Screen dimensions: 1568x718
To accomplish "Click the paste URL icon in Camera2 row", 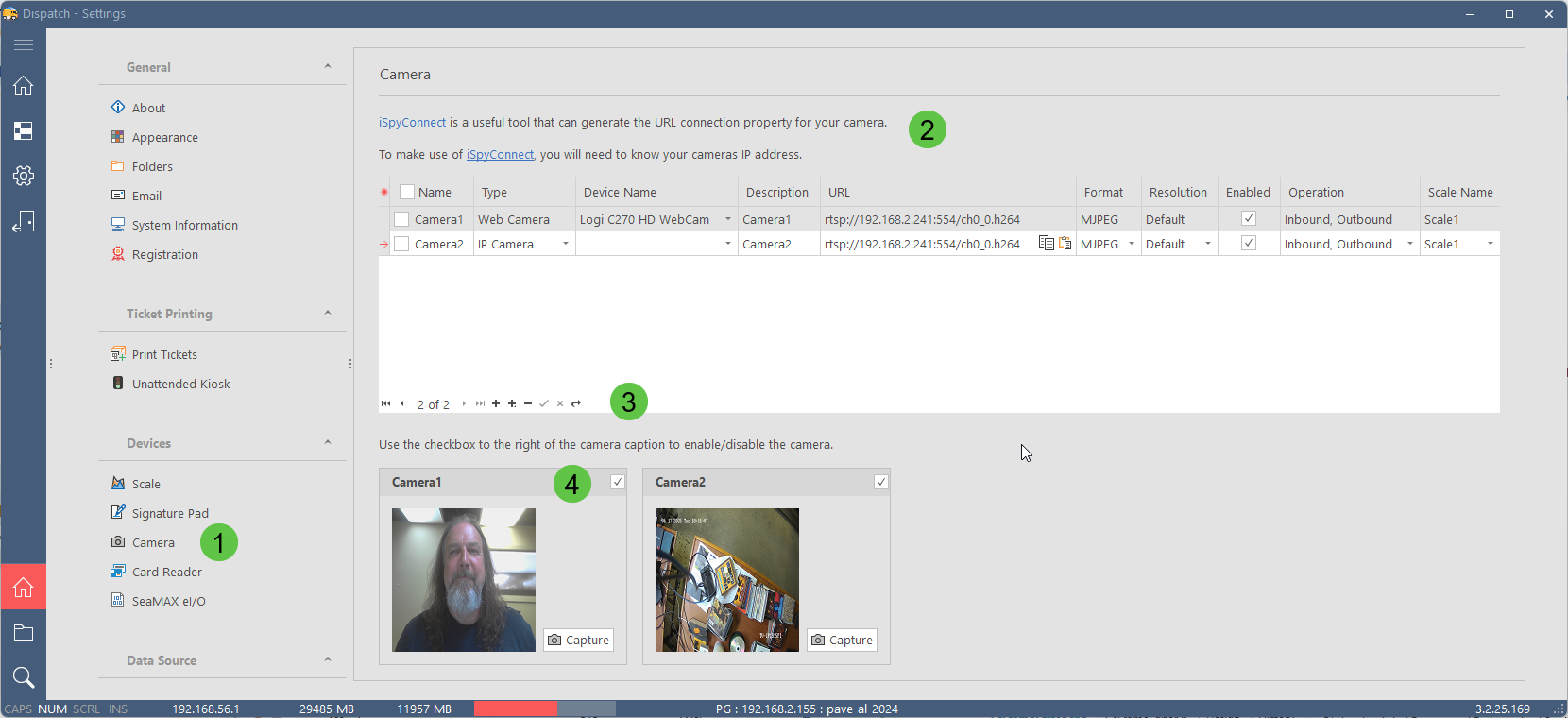I will (1065, 244).
